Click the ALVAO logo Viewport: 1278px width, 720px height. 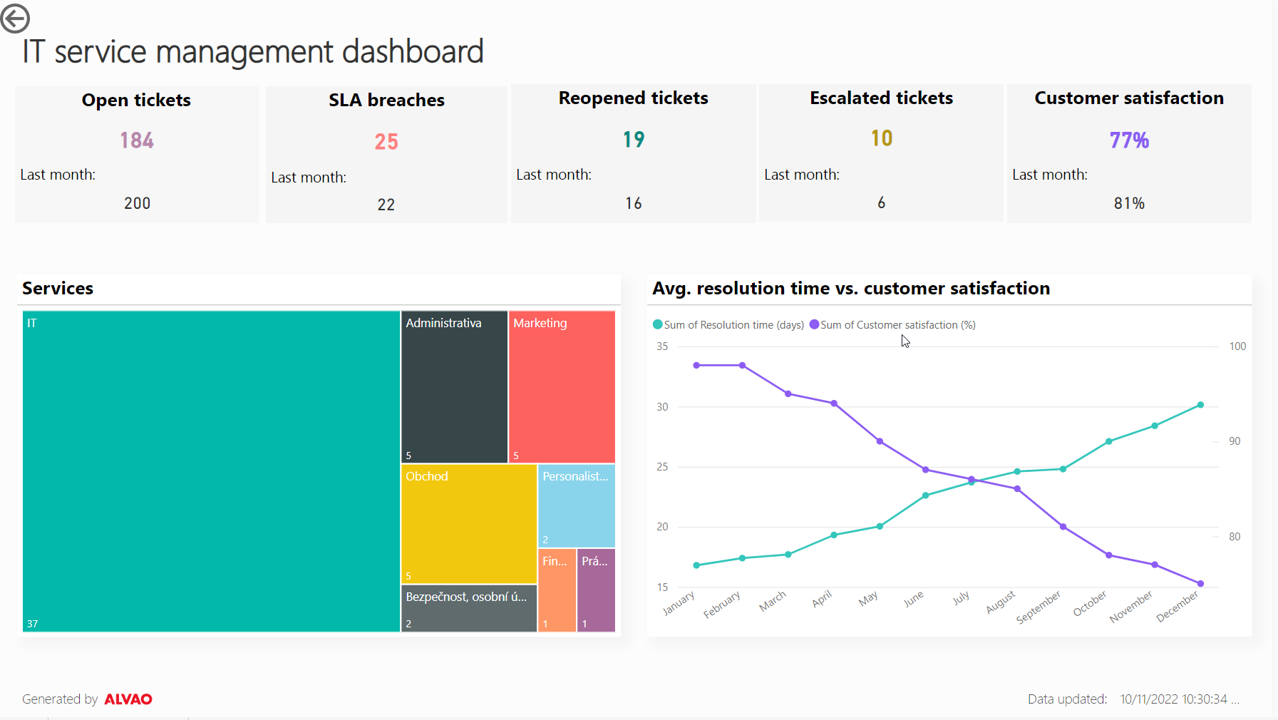[x=128, y=699]
